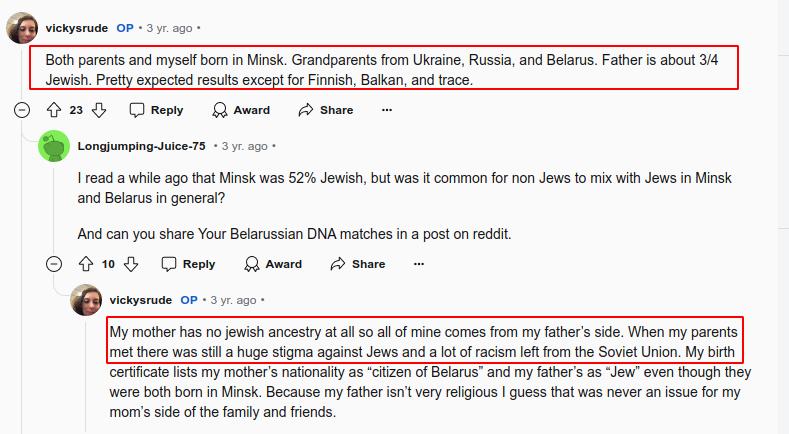Downvote Longjumping-Juice-75's comment
Viewport: 789px width, 434px height.
coord(131,264)
